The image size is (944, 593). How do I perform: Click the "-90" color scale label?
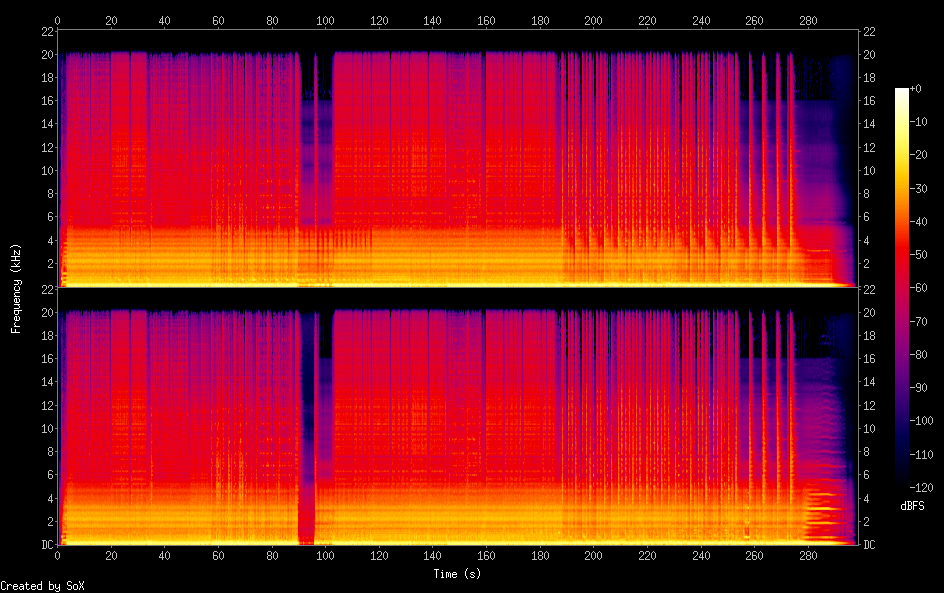(918, 388)
